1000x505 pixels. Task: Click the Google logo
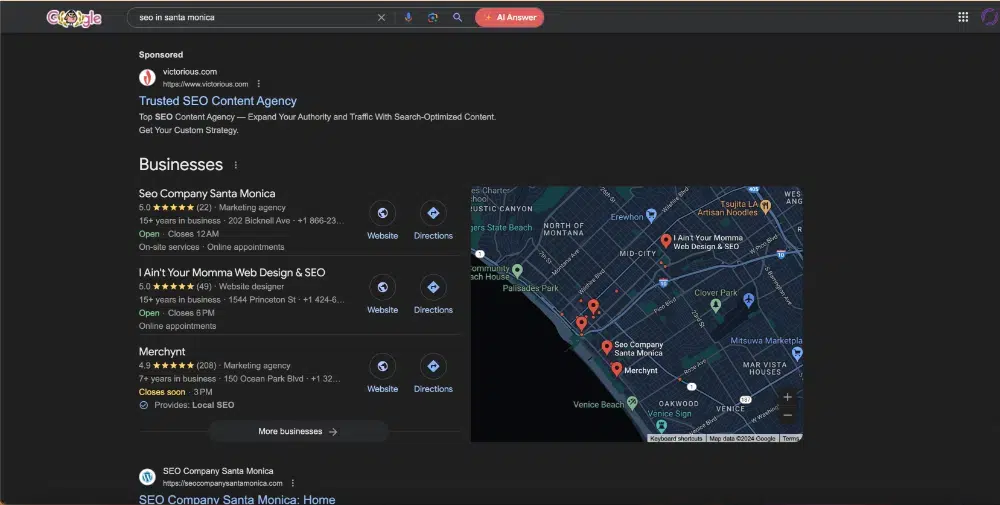(74, 18)
